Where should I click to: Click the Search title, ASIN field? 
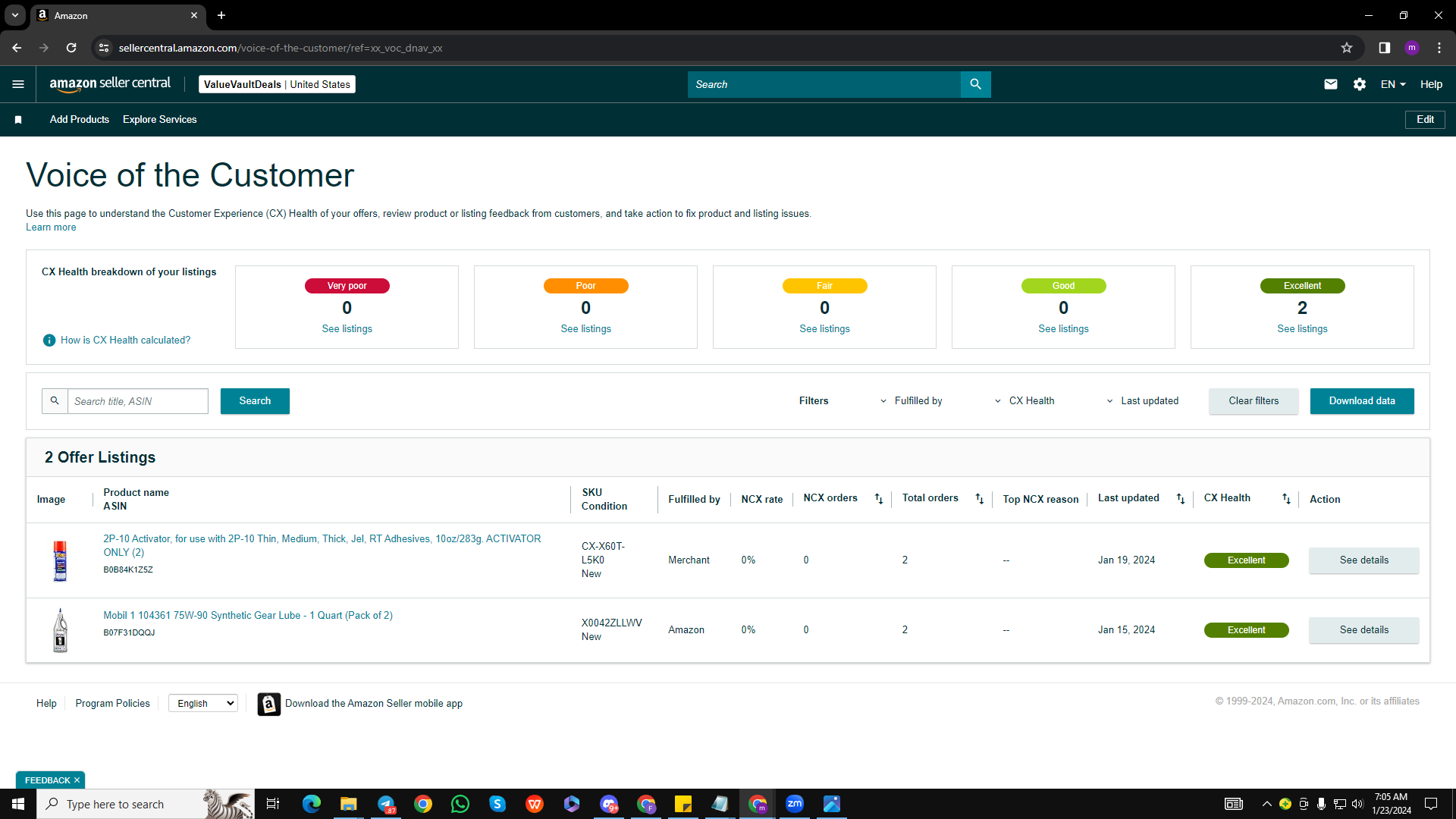point(138,401)
